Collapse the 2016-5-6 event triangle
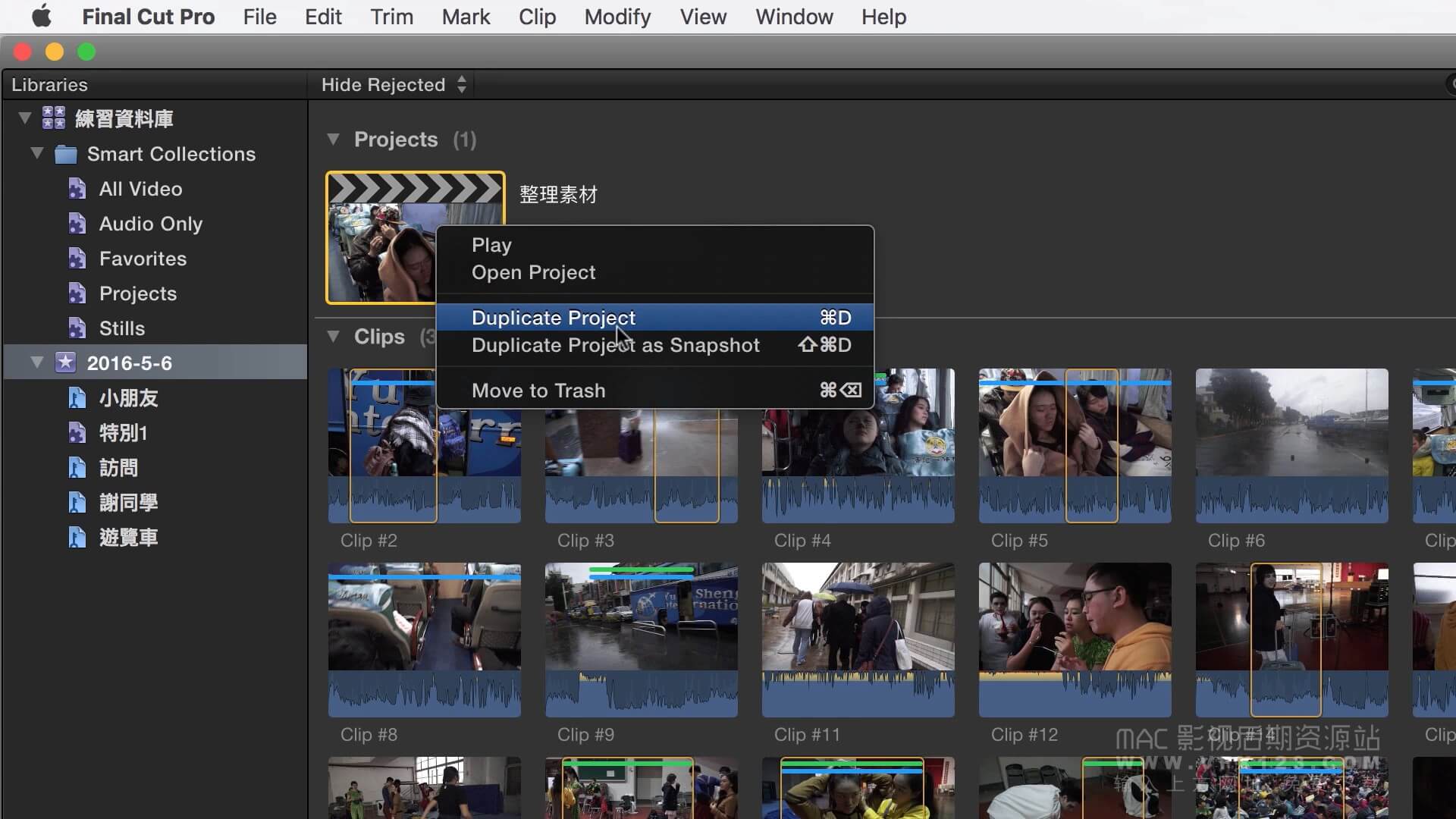The width and height of the screenshot is (1456, 819). coord(37,362)
